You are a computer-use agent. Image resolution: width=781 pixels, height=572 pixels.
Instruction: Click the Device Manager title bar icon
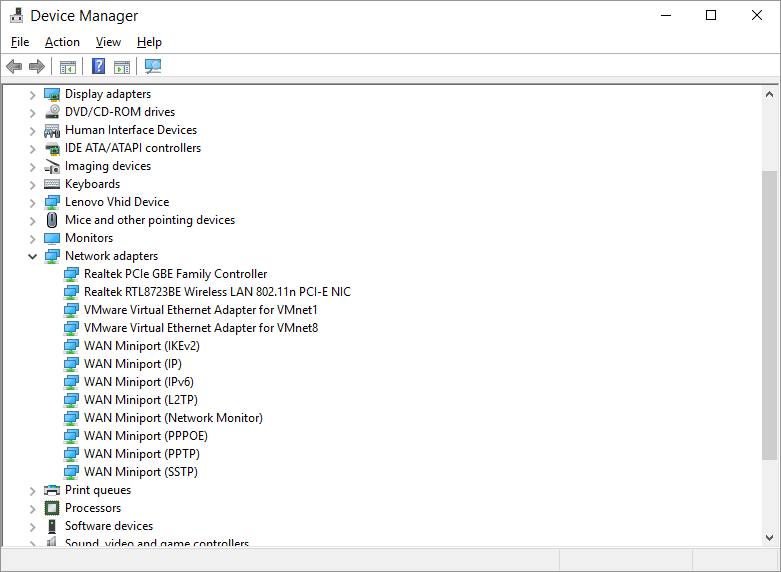tap(16, 15)
